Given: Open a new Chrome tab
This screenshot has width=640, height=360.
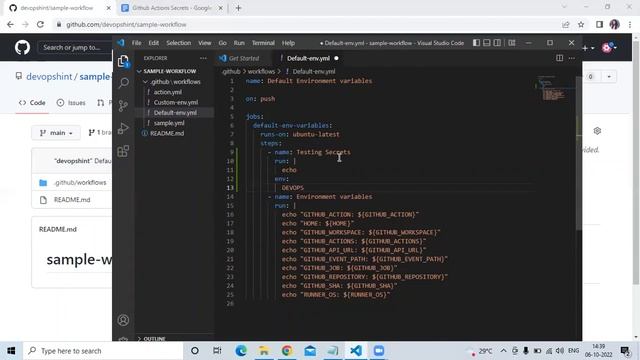Looking at the screenshot, I should coord(239,8).
